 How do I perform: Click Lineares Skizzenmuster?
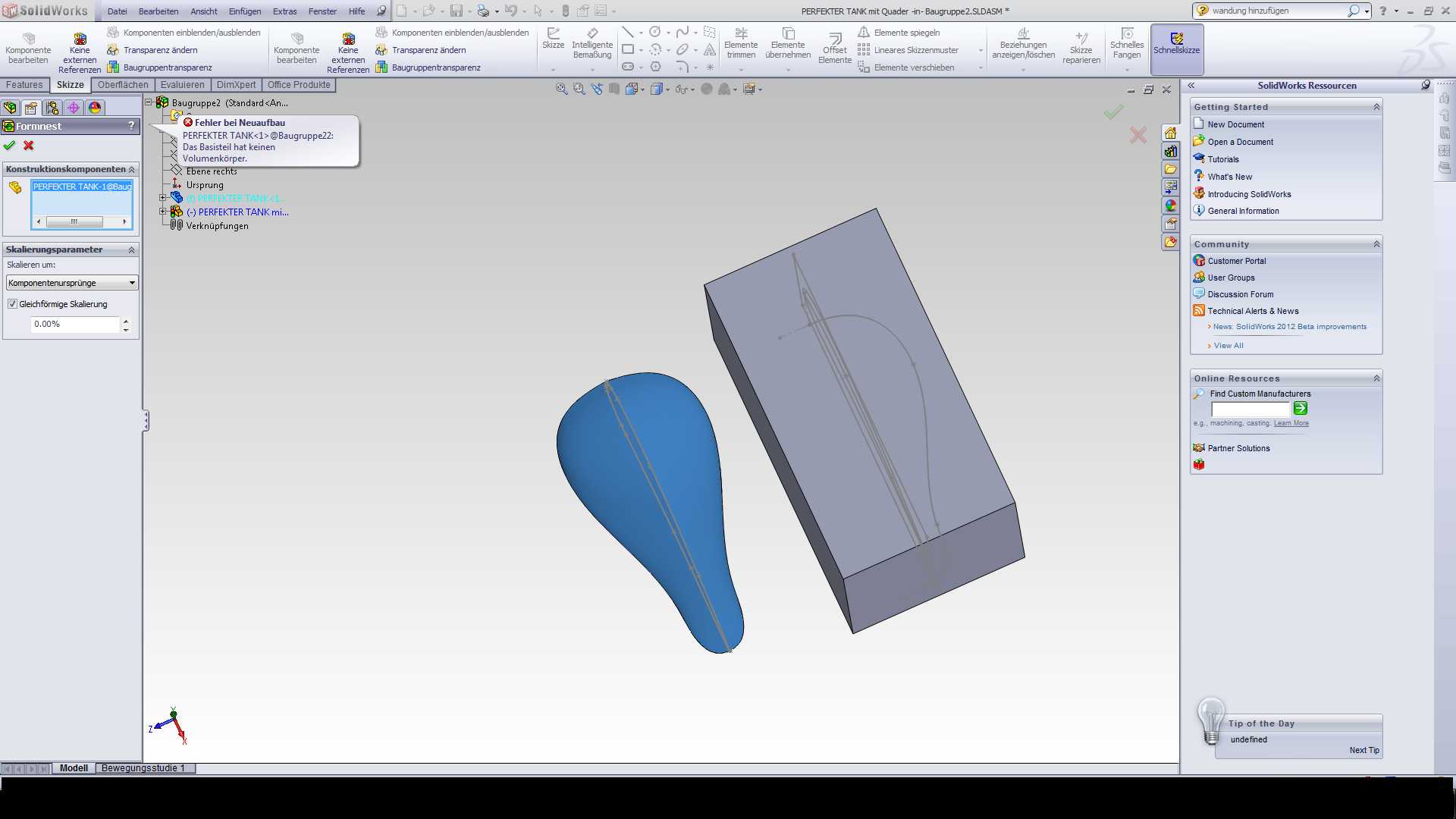coord(908,50)
